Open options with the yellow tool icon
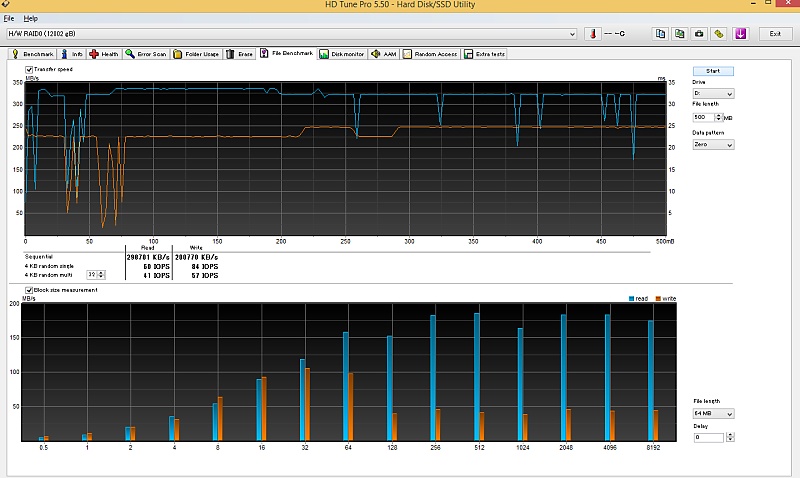 click(719, 34)
